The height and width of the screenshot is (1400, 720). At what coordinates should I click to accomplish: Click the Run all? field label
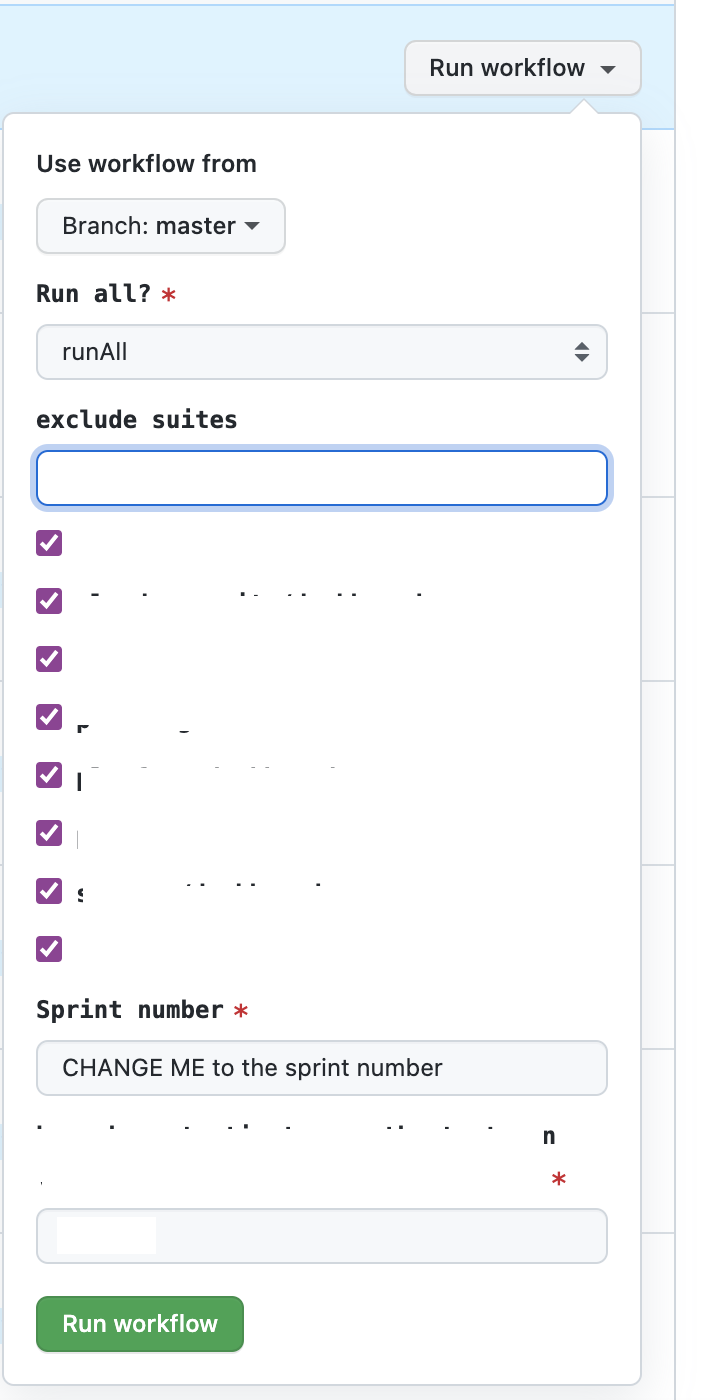(93, 294)
